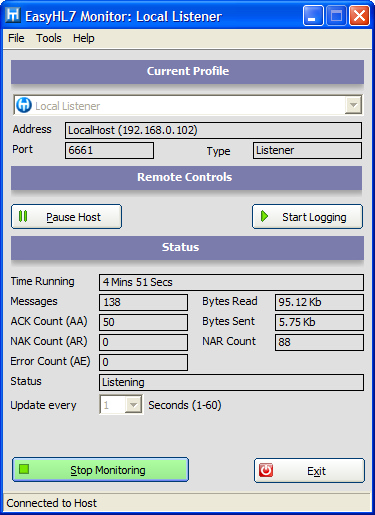The height and width of the screenshot is (515, 375).
Task: Click the Status section header
Action: 187,247
